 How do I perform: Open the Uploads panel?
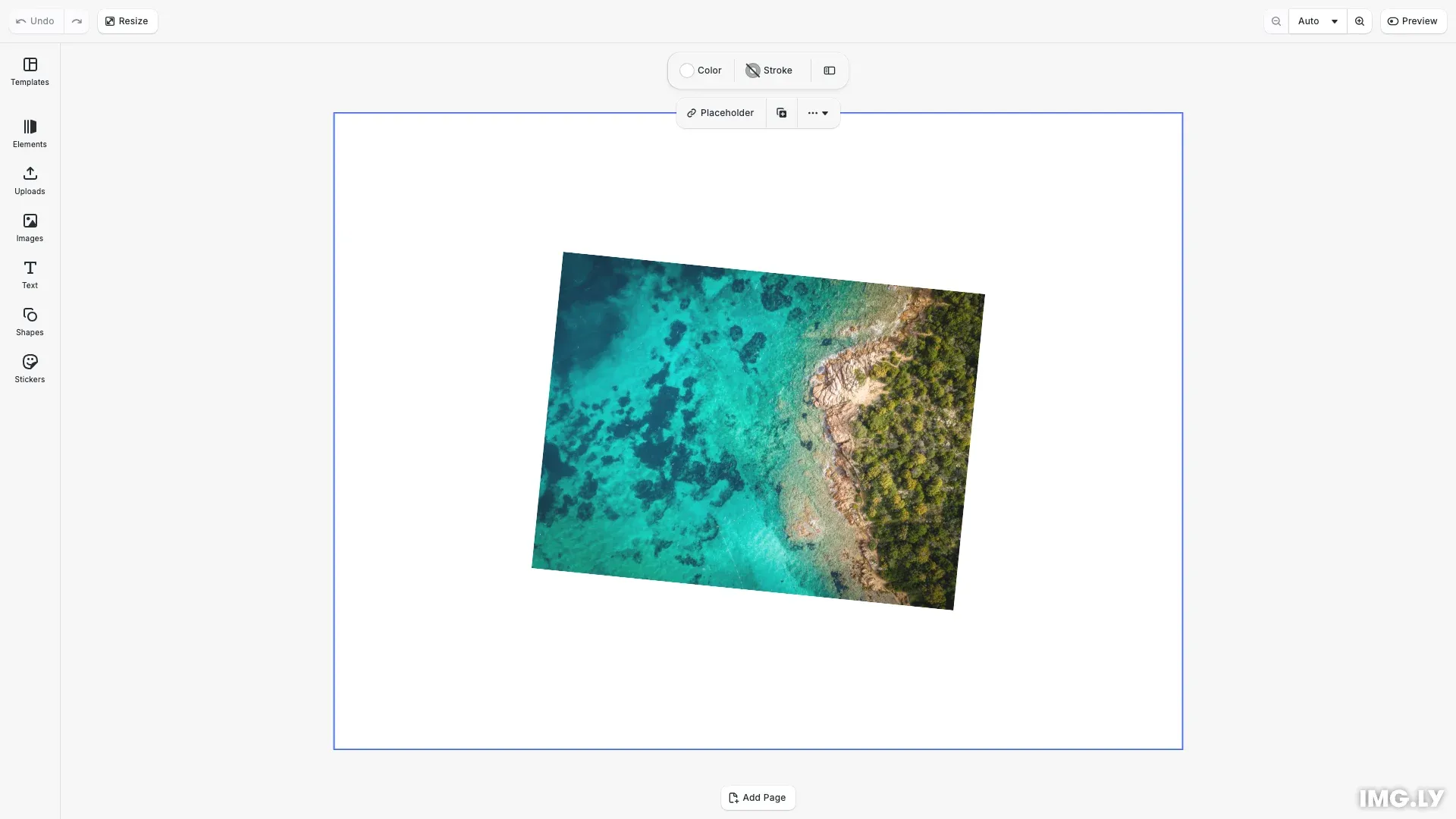(30, 180)
